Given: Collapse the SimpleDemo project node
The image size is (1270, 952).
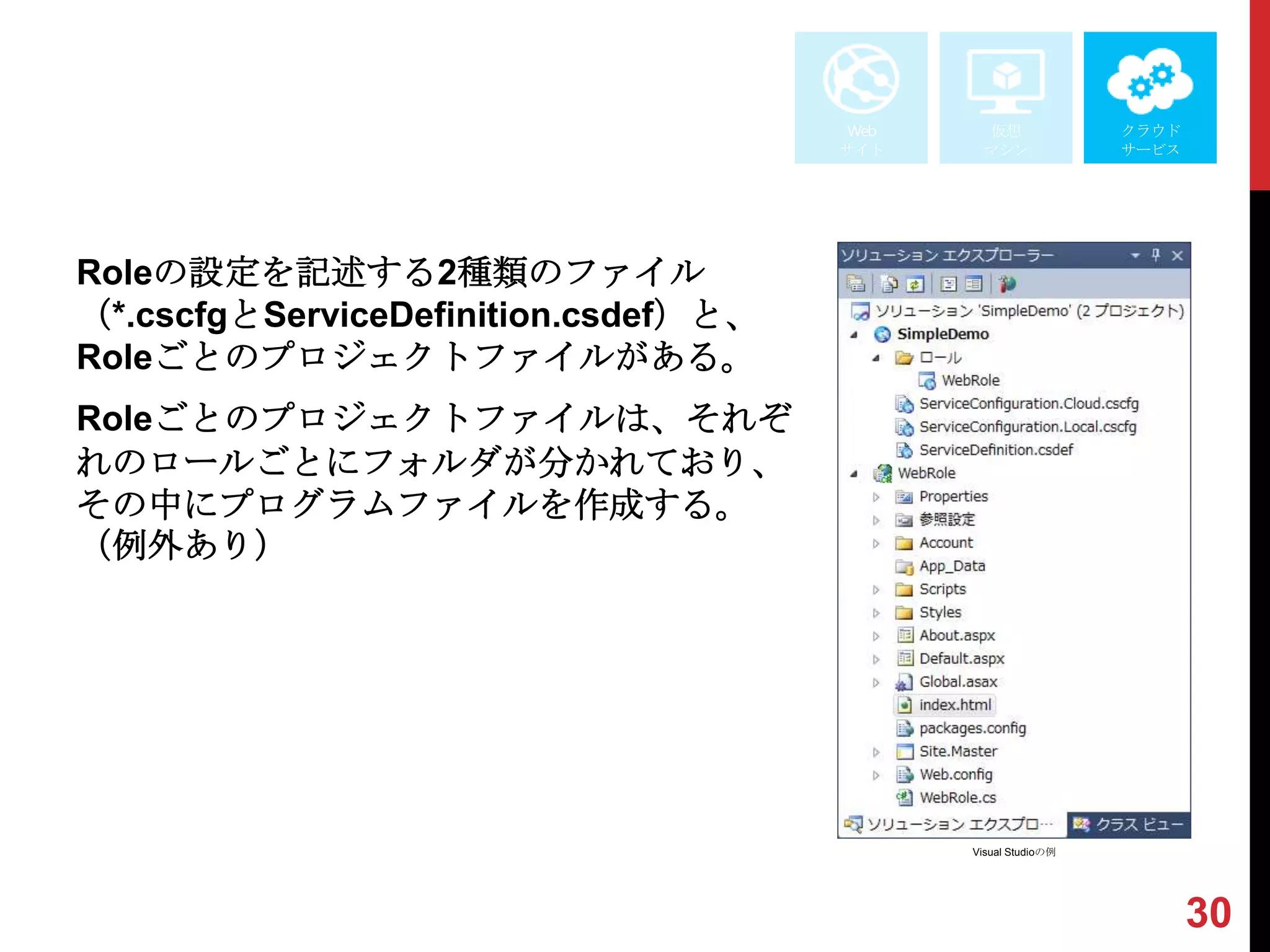Looking at the screenshot, I should [854, 335].
